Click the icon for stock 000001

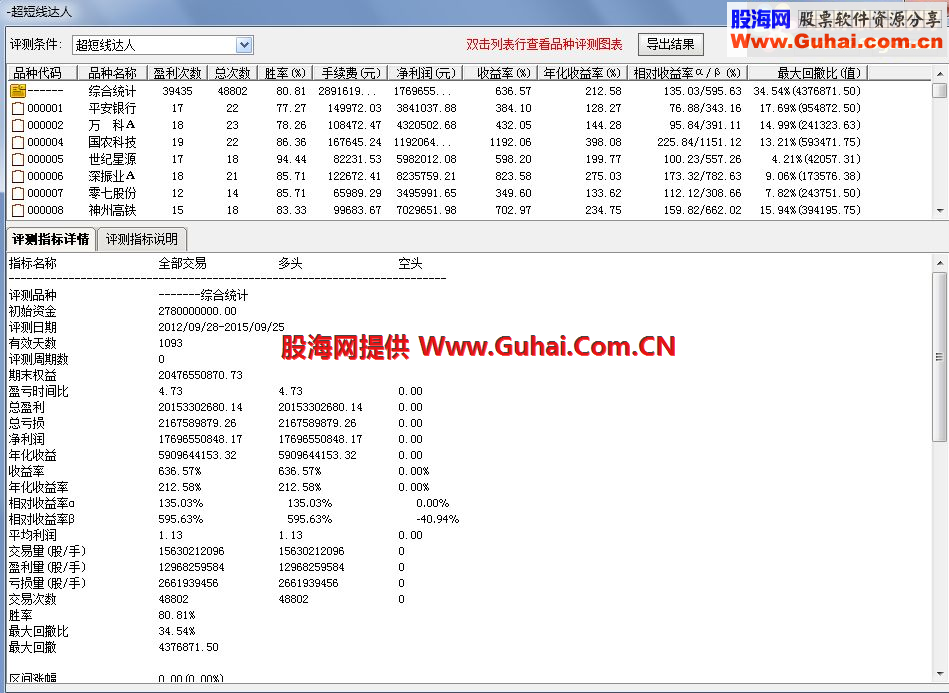click(18, 108)
